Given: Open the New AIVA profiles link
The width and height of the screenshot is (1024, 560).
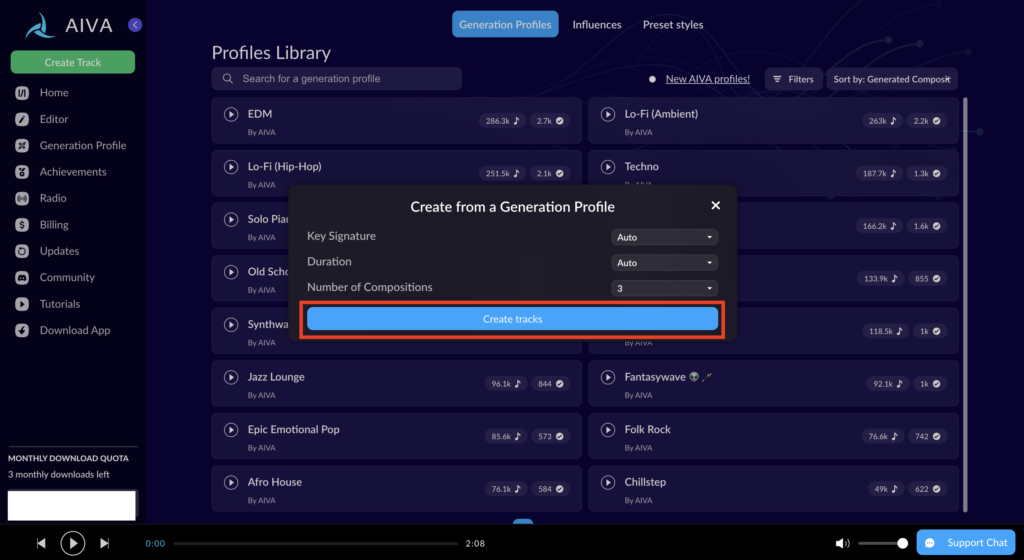Looking at the screenshot, I should (x=707, y=79).
